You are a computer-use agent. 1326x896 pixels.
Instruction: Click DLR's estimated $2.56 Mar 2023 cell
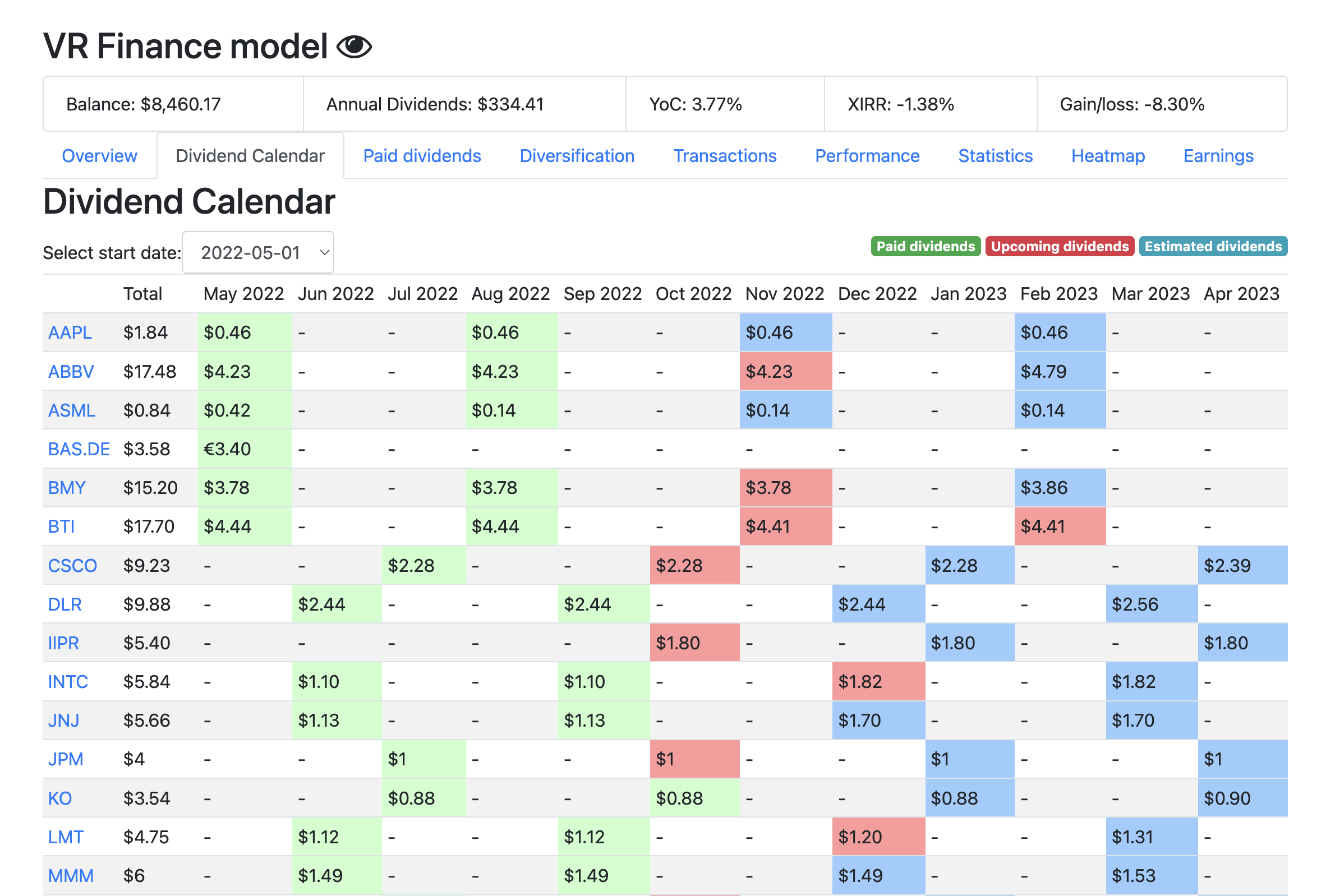[1152, 604]
